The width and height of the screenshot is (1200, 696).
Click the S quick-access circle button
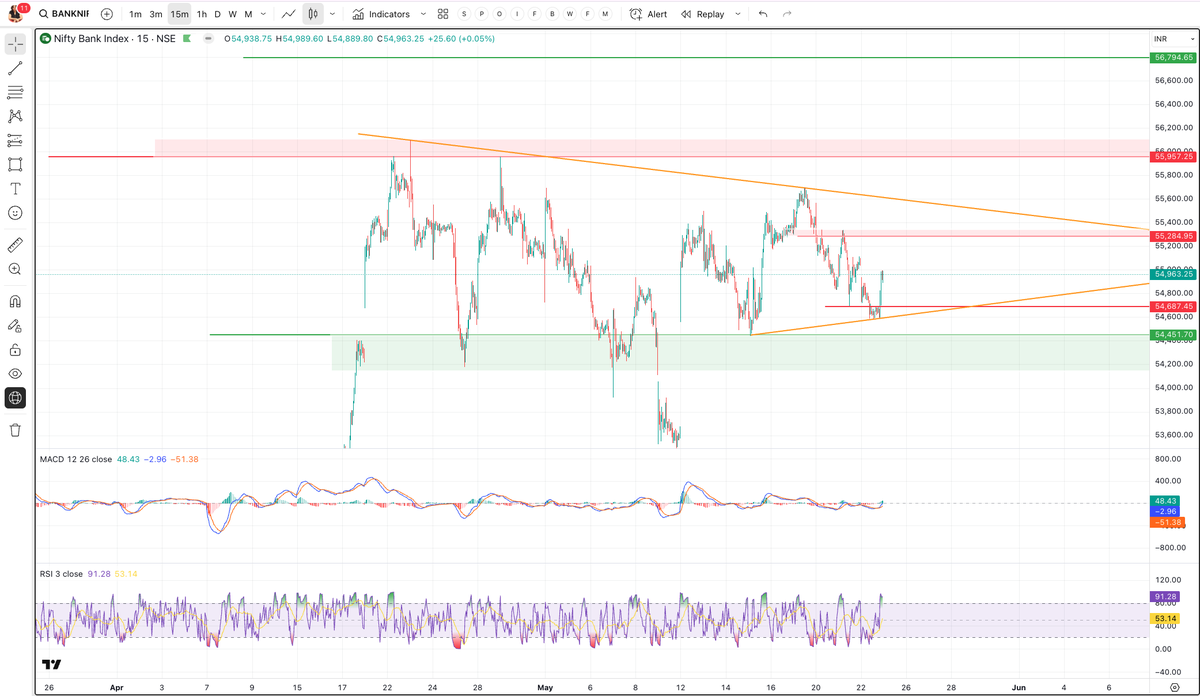pos(465,14)
